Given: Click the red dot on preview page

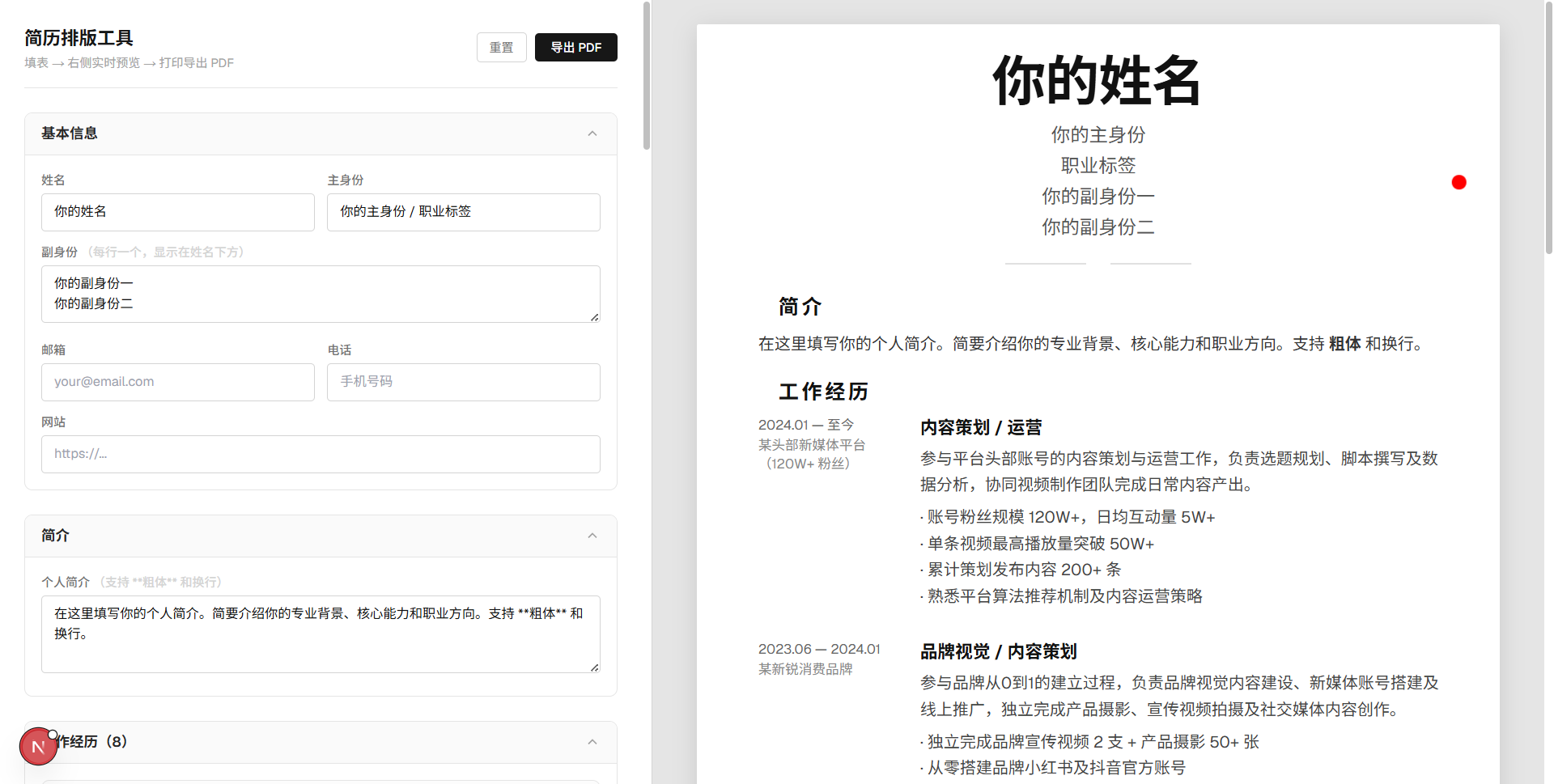Looking at the screenshot, I should [x=1458, y=182].
